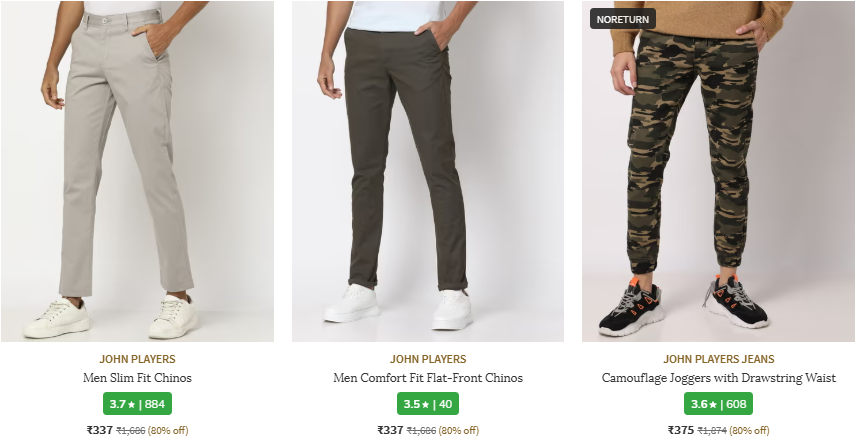Open the Camouflage Joggers product image

click(x=718, y=171)
